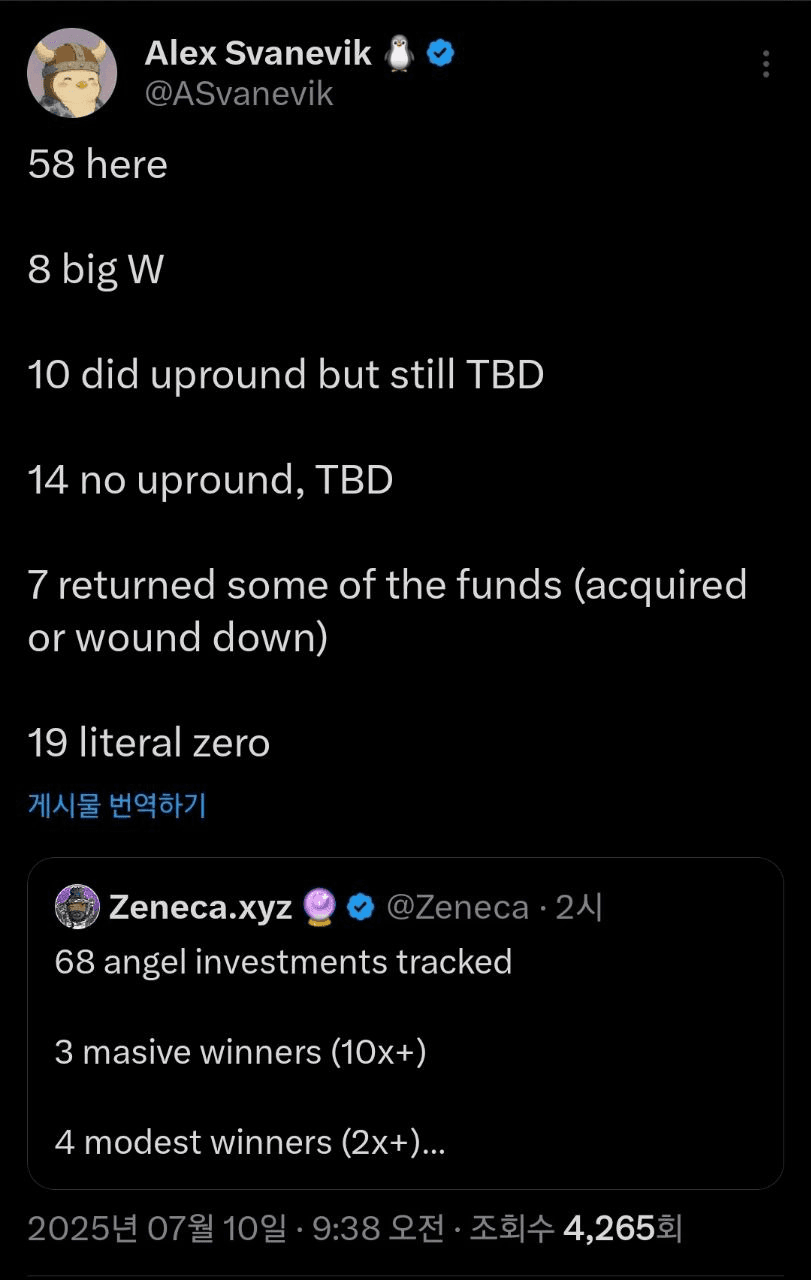
Task: Click the '19 literal zero' line
Action: 149,743
